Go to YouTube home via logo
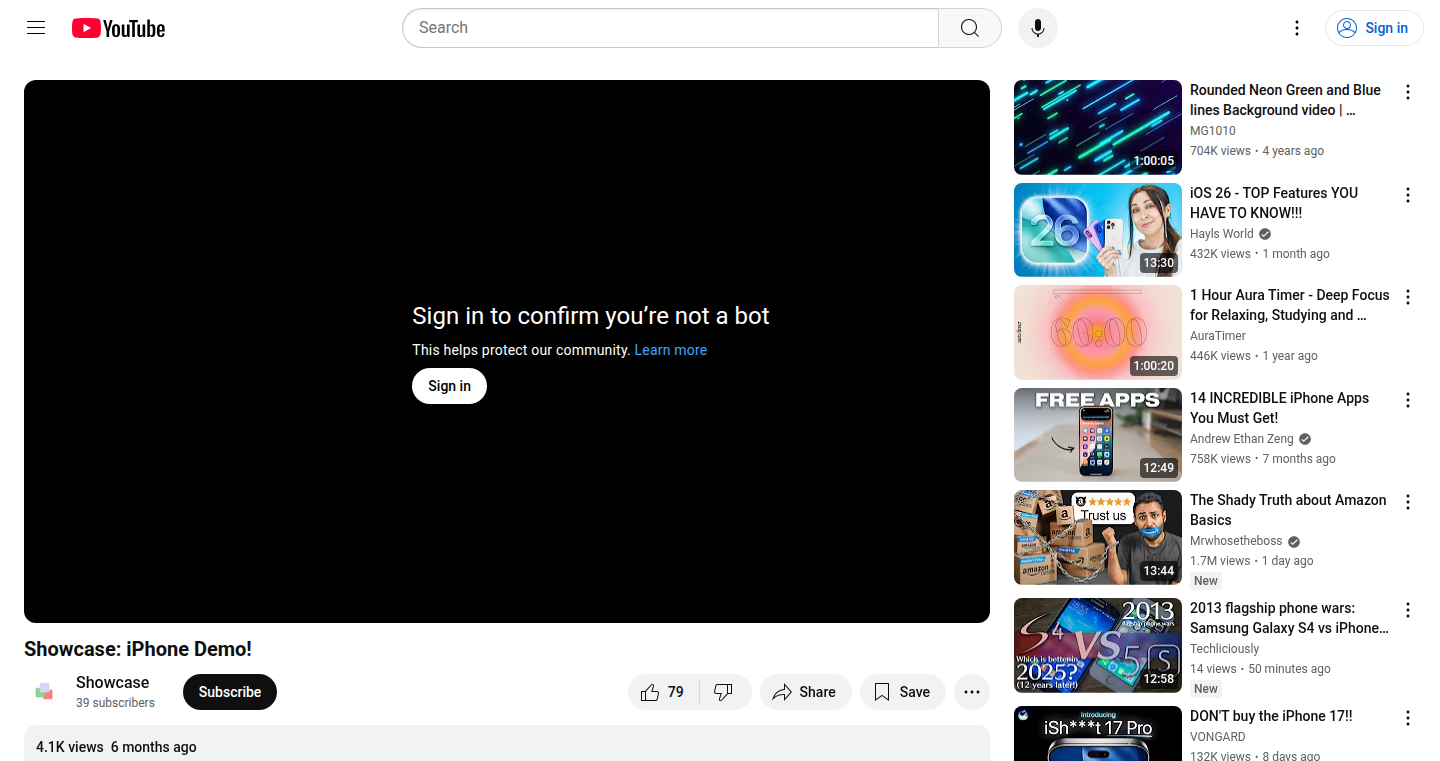This screenshot has height=761, width=1440. click(x=118, y=28)
